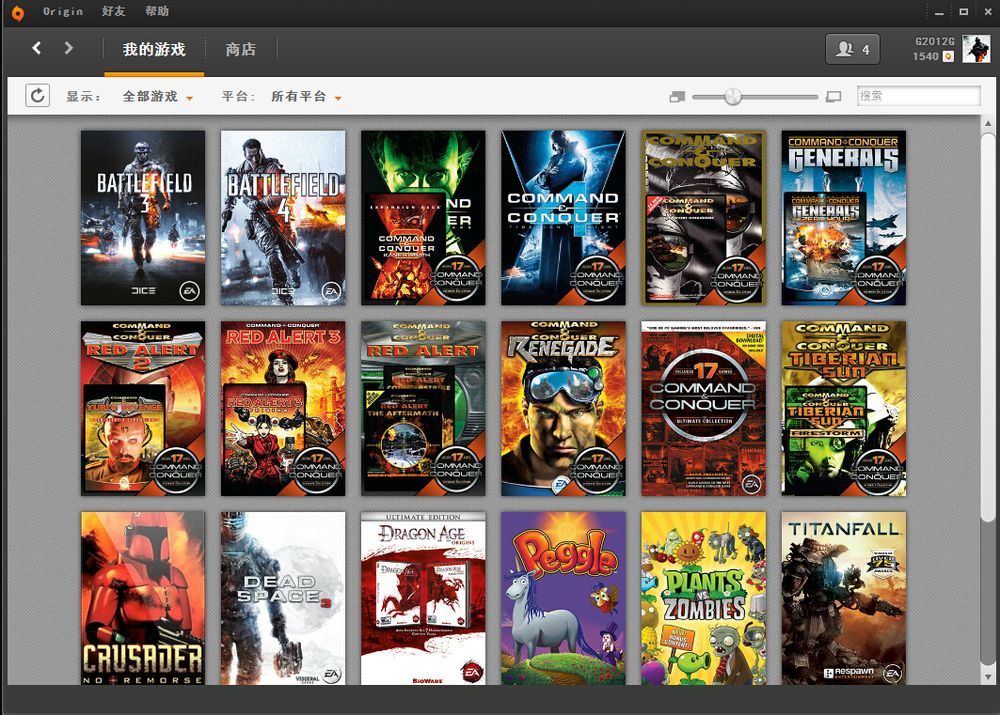
Task: Select the Red Alert Aftermath cover
Action: 423,408
